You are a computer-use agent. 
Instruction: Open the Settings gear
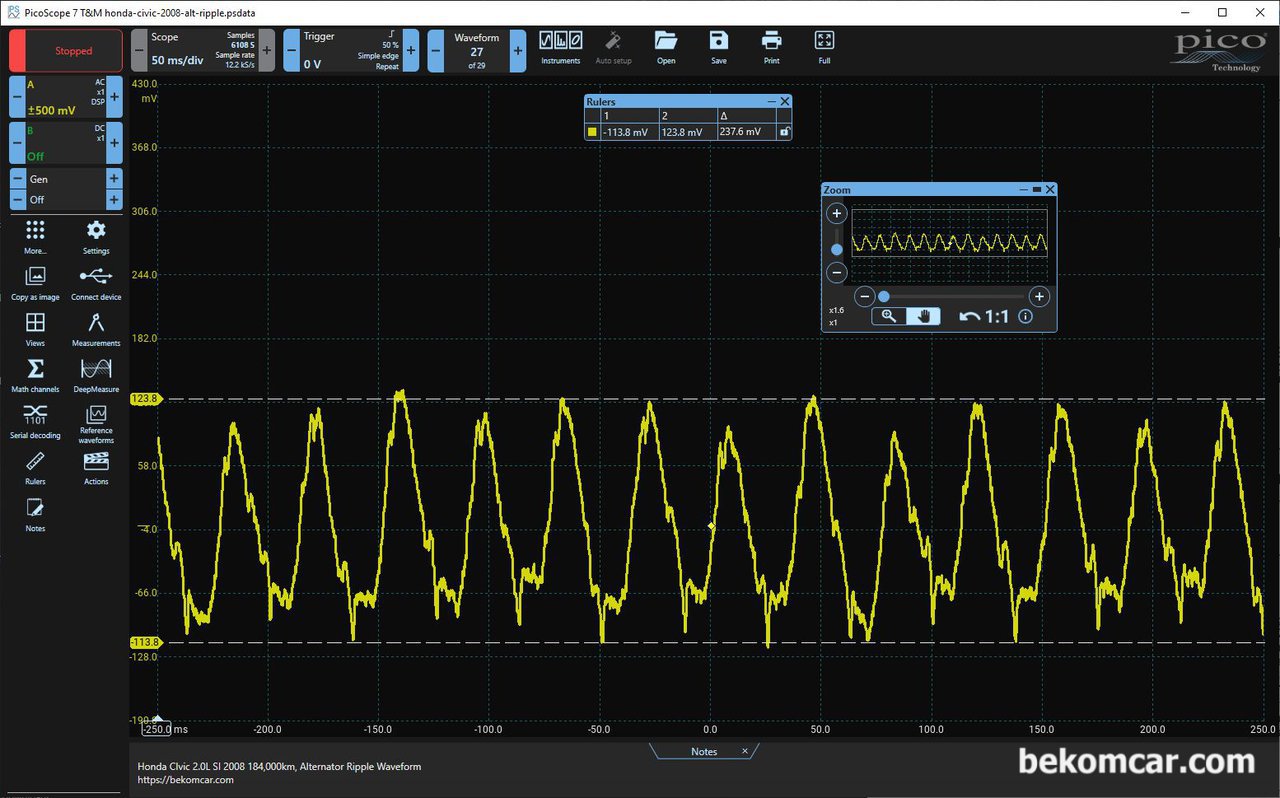pyautogui.click(x=96, y=237)
